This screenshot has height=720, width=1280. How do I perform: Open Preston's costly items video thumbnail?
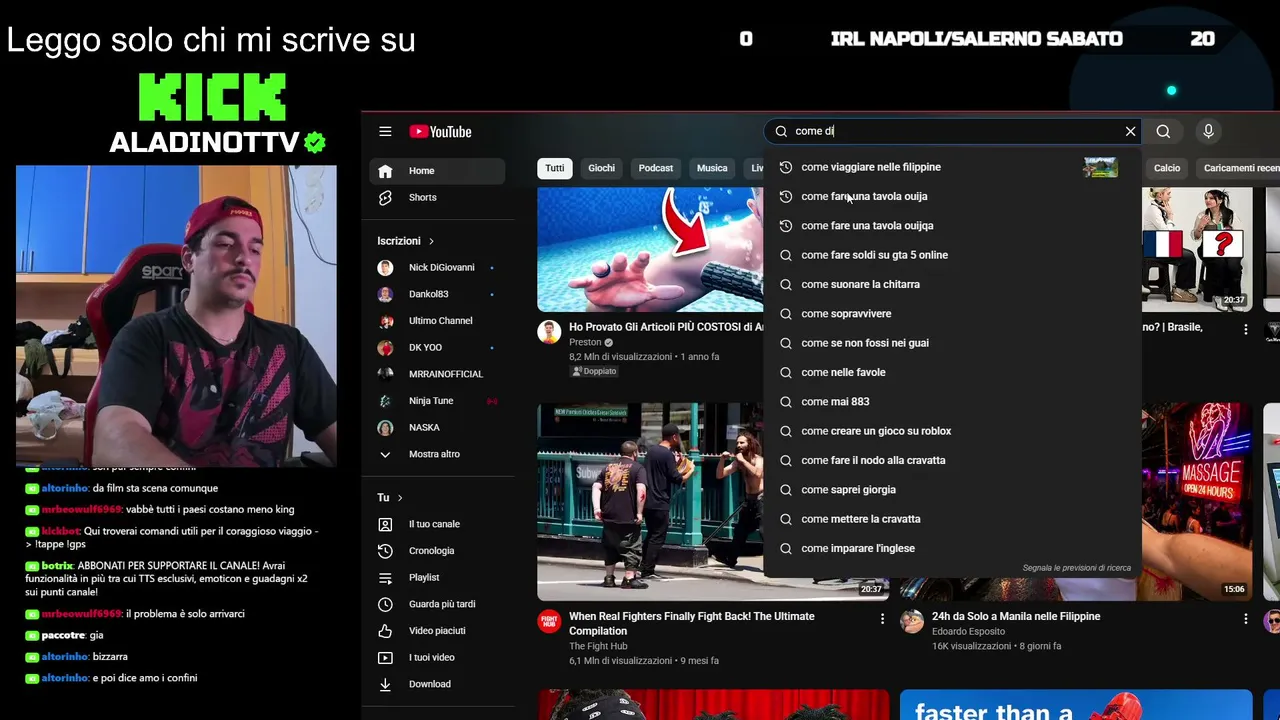click(650, 250)
